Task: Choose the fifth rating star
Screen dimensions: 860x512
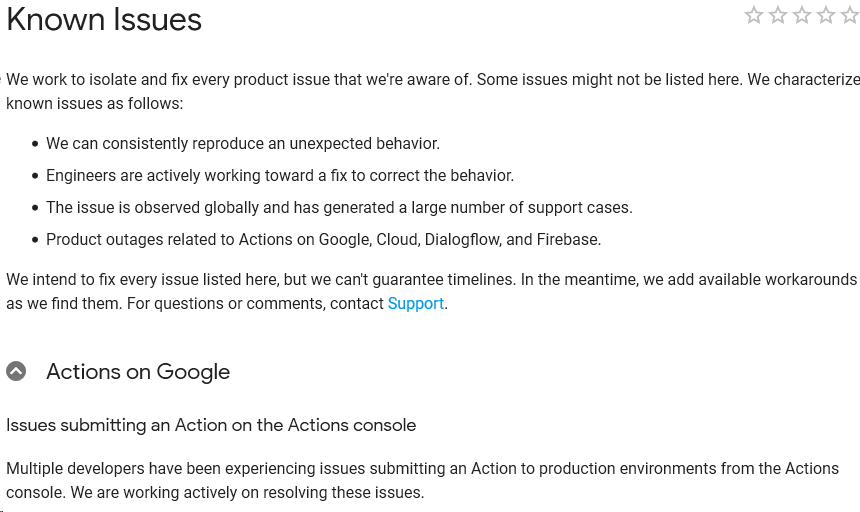Action: 850,15
